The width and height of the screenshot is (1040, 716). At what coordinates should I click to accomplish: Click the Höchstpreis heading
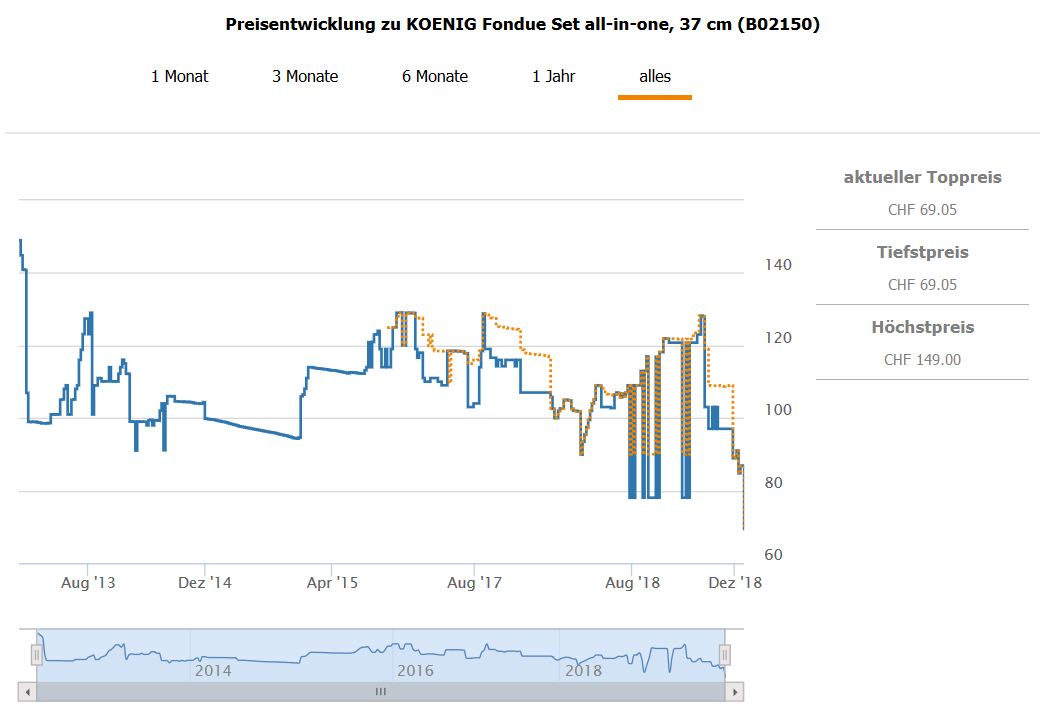click(923, 327)
